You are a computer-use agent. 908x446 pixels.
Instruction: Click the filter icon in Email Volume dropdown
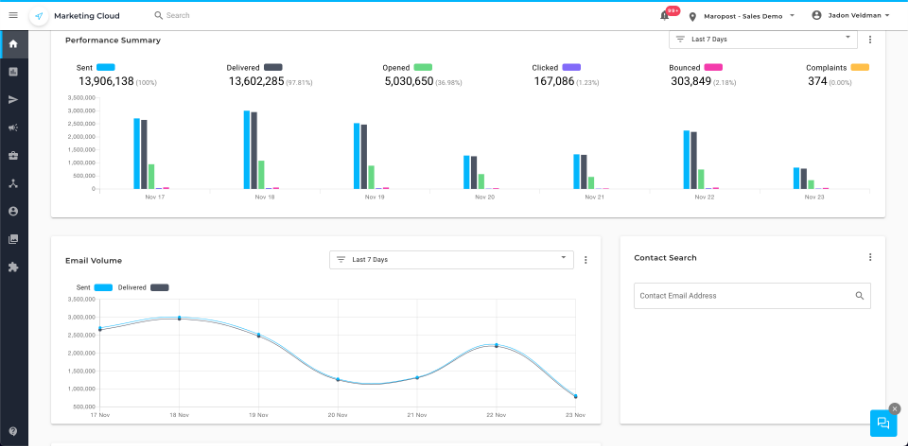tap(341, 259)
